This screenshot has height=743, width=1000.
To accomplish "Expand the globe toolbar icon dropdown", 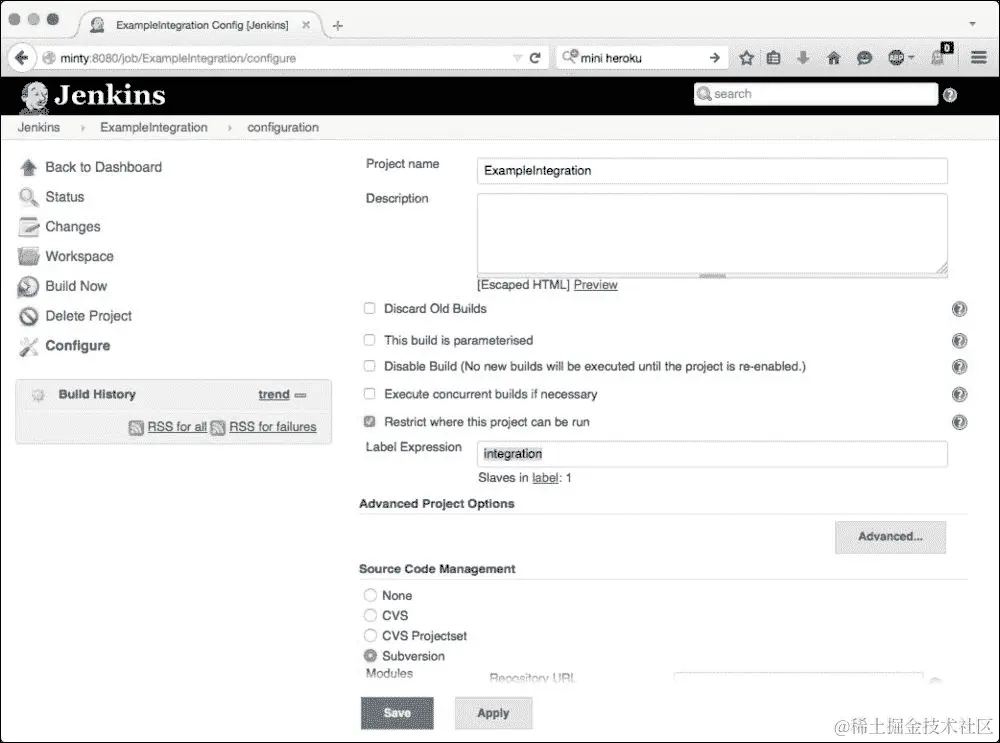I will coord(911,58).
